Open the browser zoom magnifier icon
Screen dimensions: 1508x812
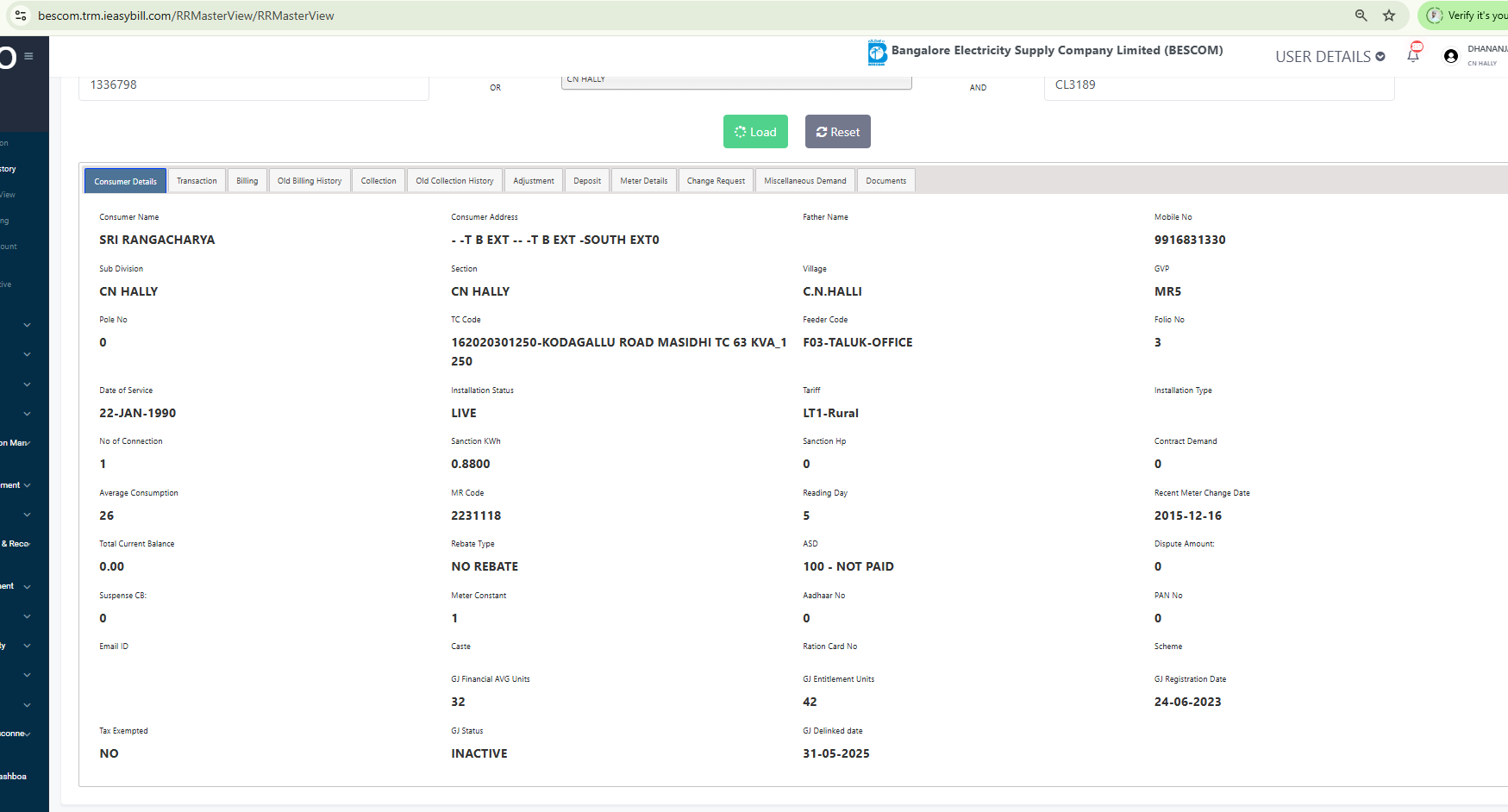(x=1361, y=16)
